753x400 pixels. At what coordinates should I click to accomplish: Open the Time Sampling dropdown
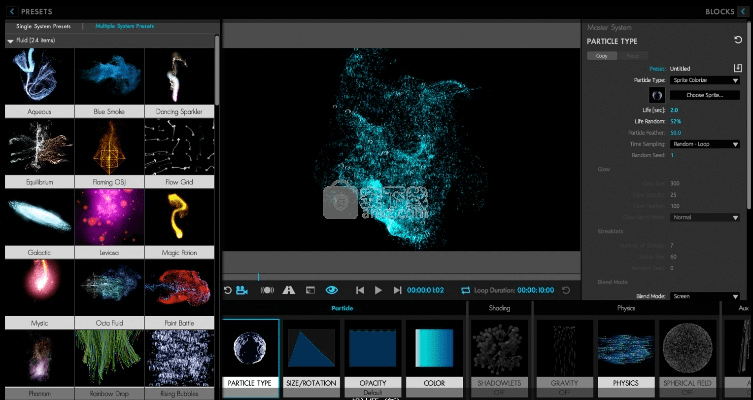pos(705,144)
